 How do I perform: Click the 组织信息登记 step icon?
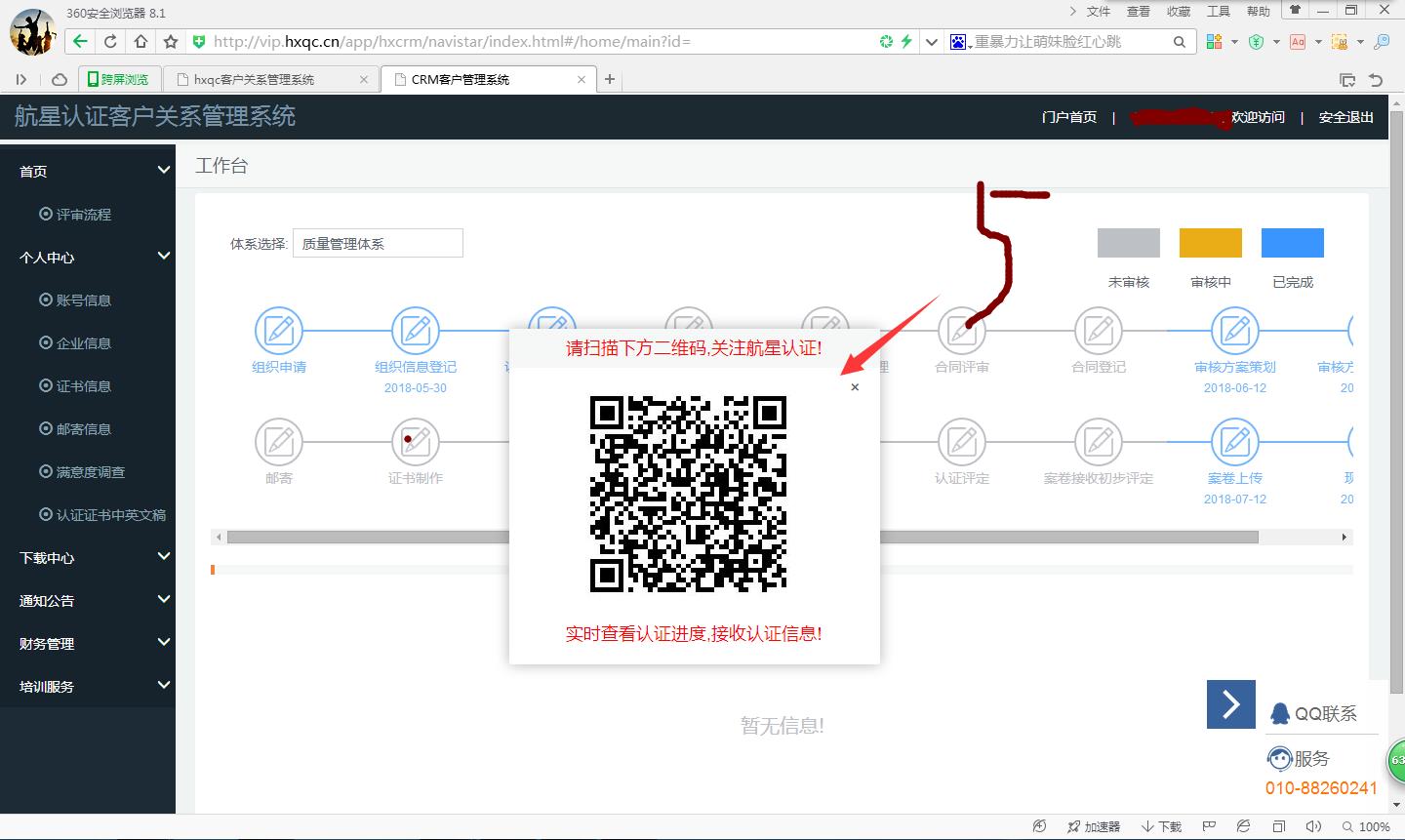(x=416, y=331)
